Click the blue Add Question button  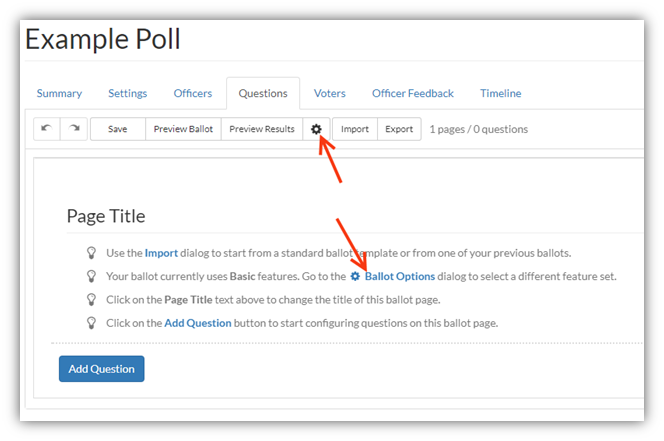coord(102,369)
